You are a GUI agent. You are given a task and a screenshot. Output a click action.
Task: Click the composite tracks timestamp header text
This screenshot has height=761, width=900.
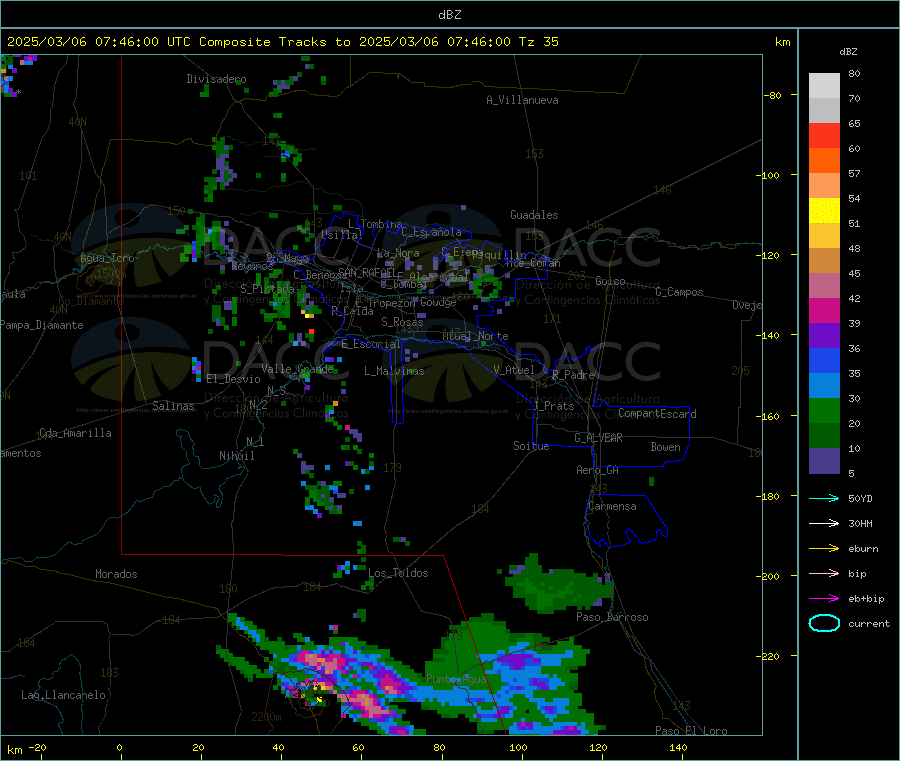(282, 42)
